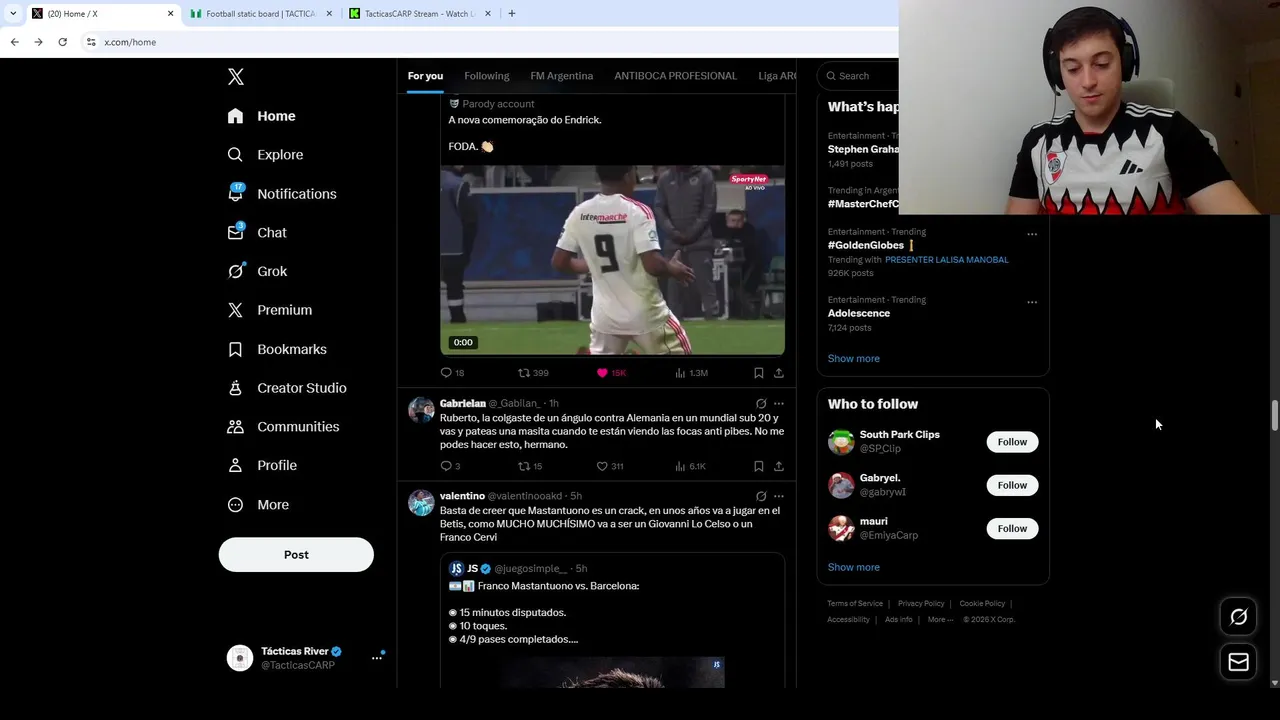This screenshot has width=1280, height=720.
Task: Share the Endrick video post
Action: tap(779, 373)
